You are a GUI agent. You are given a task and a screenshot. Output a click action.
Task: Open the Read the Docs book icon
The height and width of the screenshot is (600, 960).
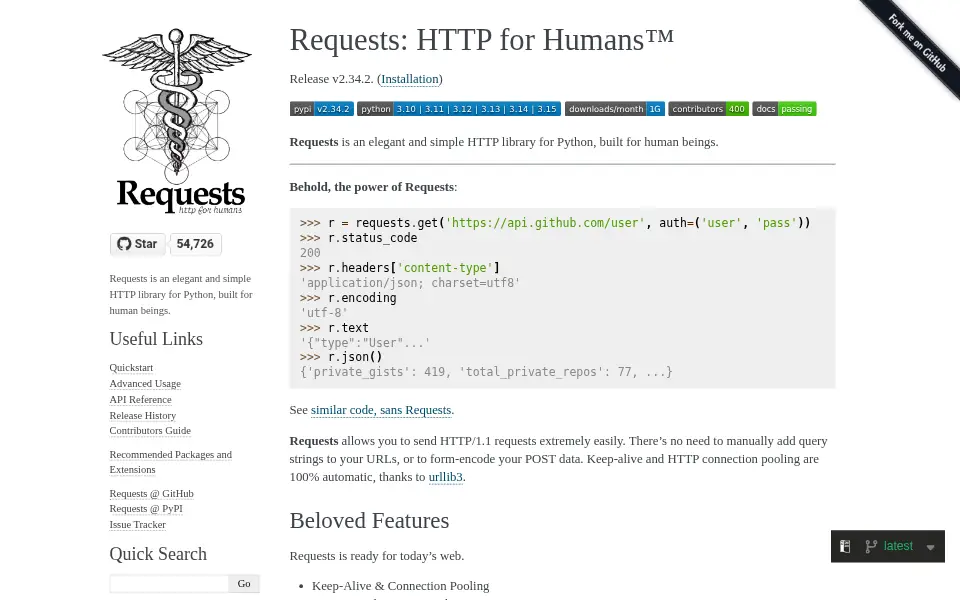845,546
